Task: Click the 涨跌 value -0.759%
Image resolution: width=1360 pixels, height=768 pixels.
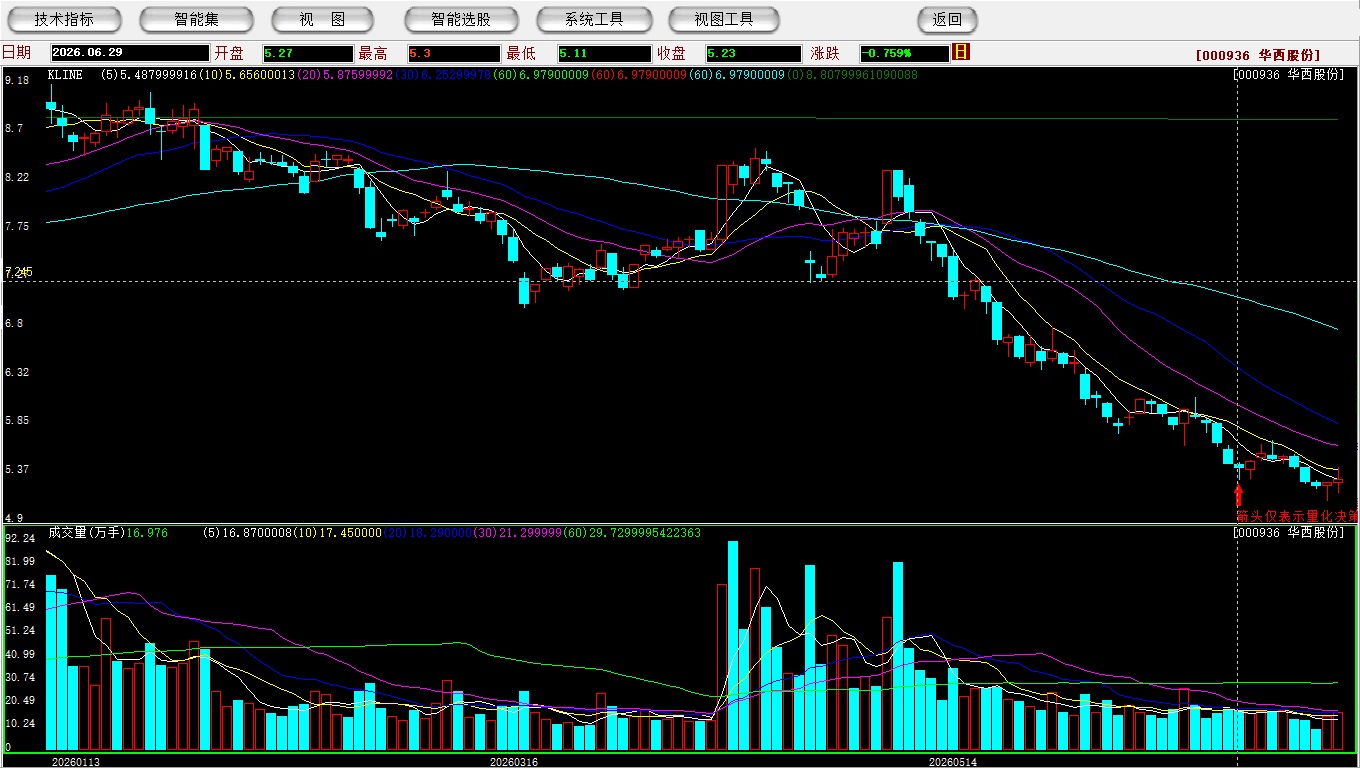Action: (x=904, y=53)
